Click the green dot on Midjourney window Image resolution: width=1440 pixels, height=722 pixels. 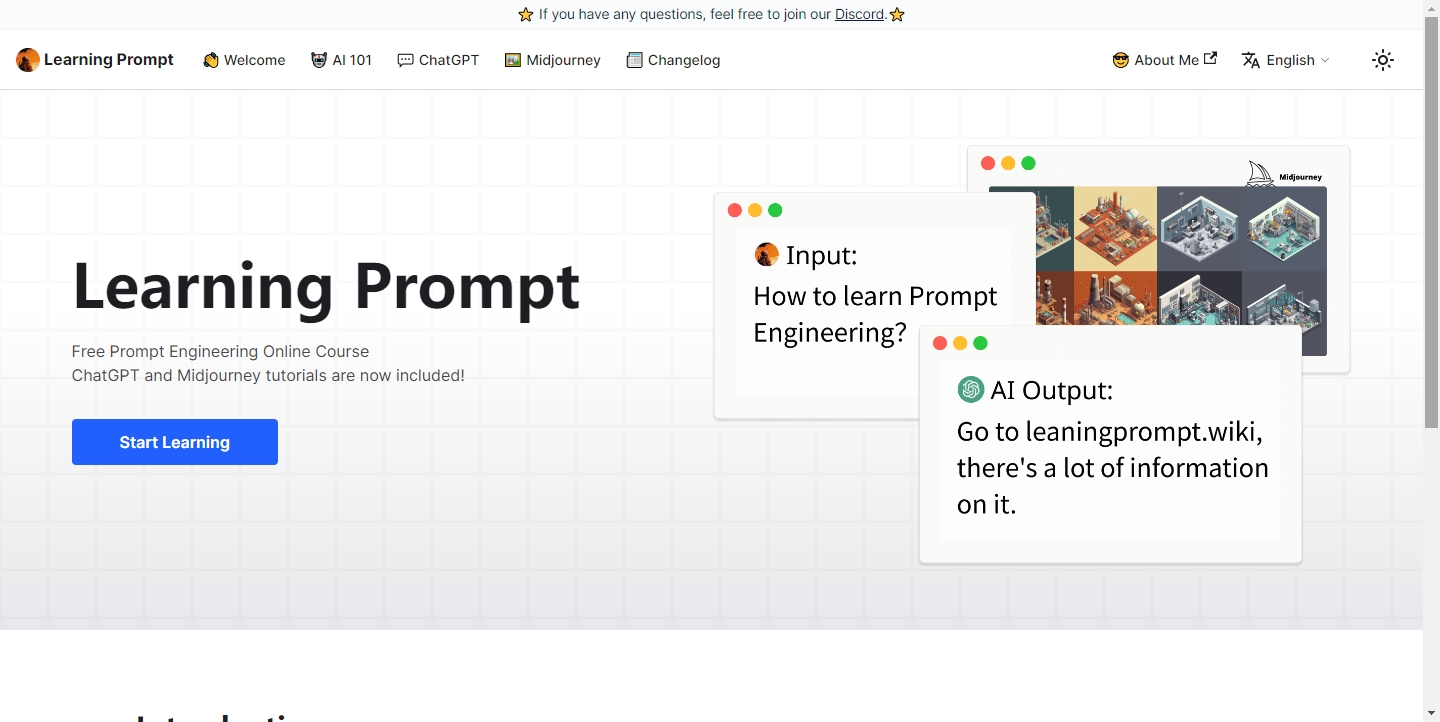click(x=1028, y=163)
